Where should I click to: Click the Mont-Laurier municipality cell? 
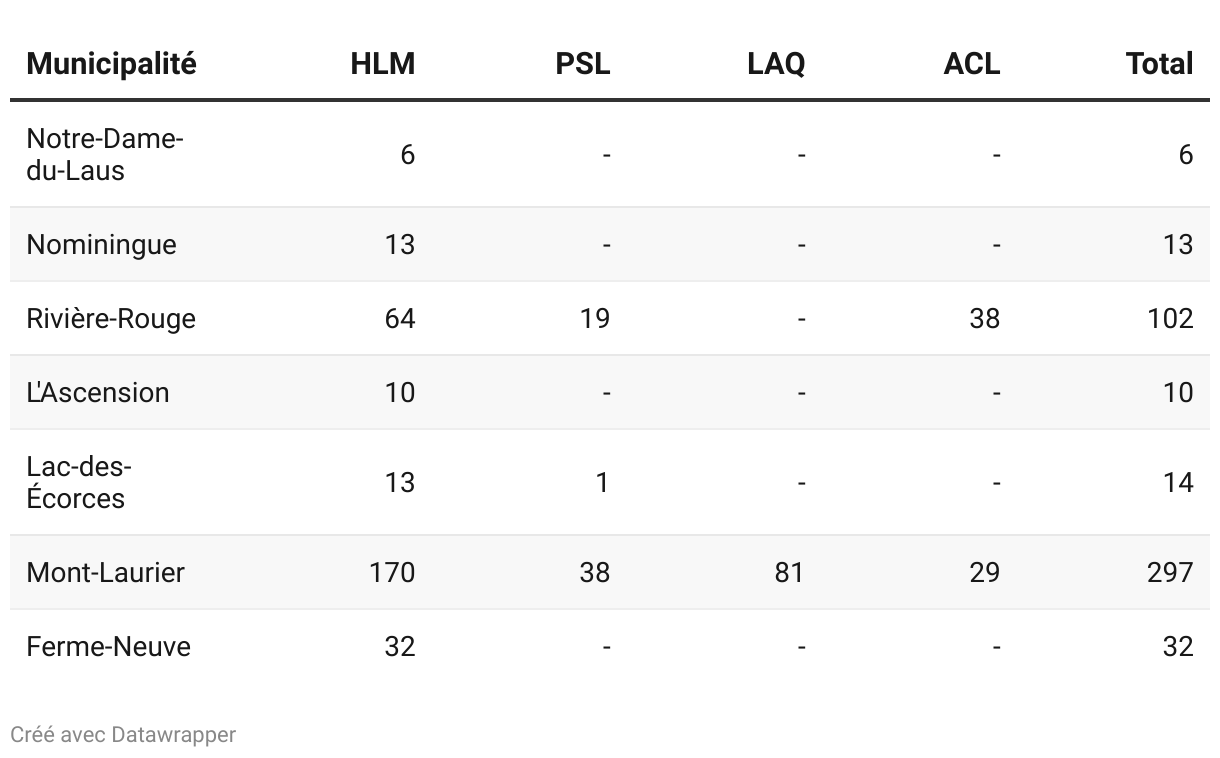(x=105, y=572)
